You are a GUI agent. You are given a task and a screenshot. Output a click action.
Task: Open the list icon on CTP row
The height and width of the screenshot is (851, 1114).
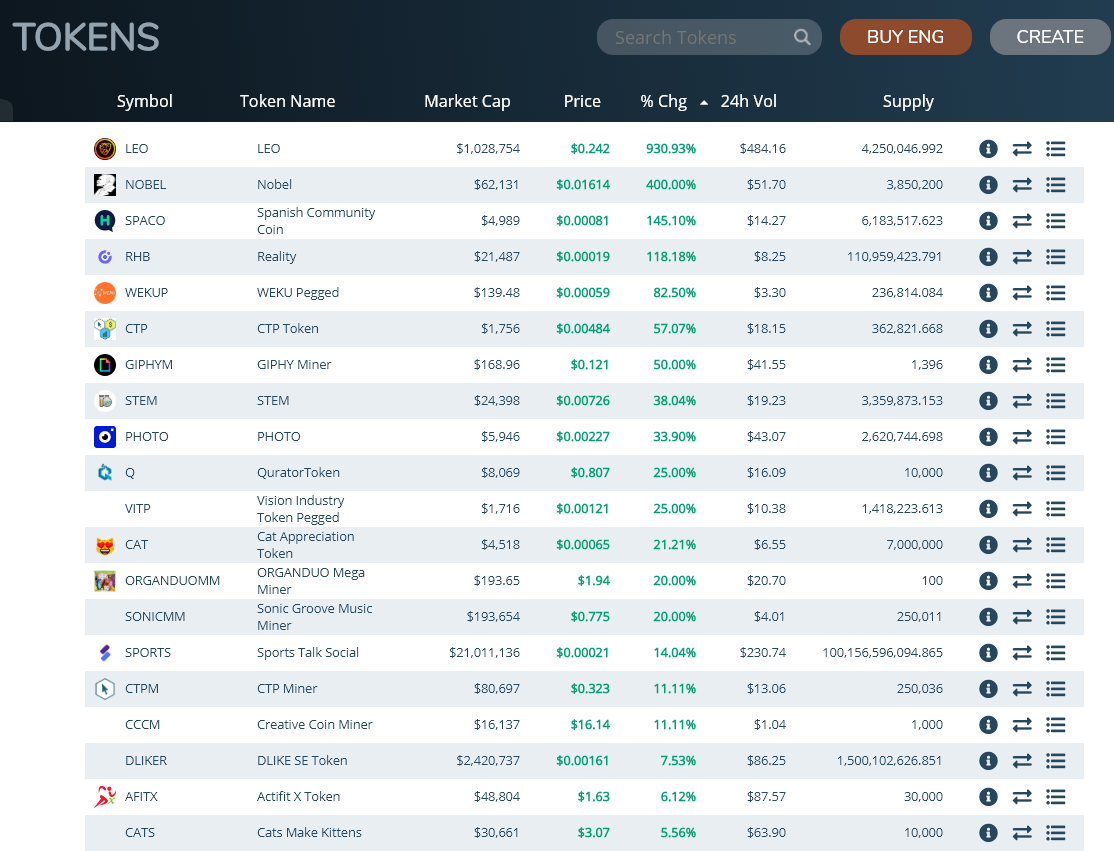coord(1056,329)
